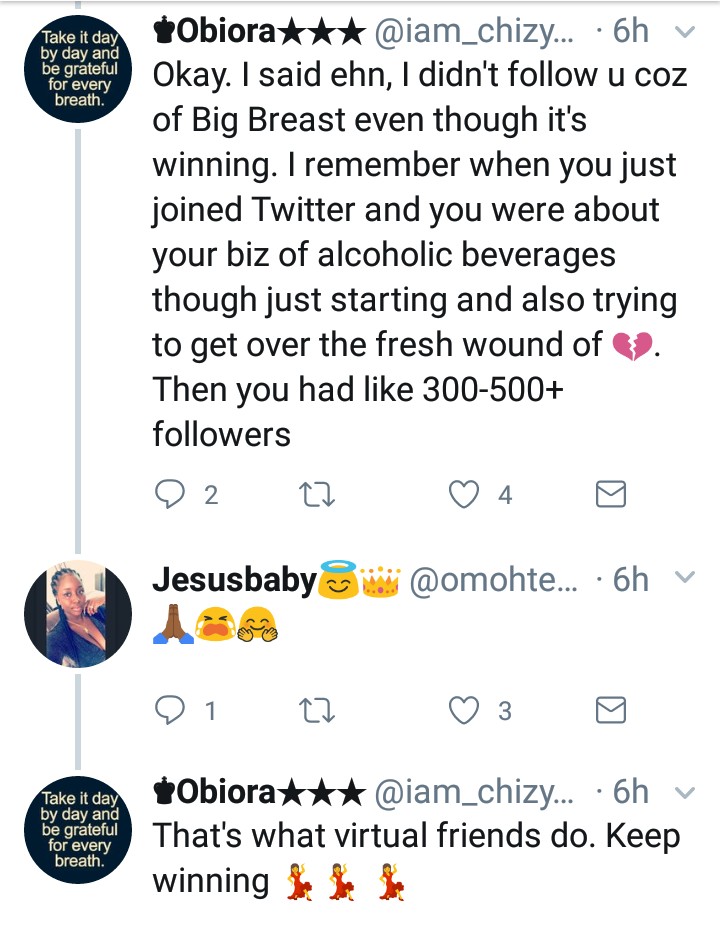Expand the dropdown arrow on Jesusbaby's tweet
Image resolution: width=720 pixels, height=941 pixels.
[x=686, y=578]
